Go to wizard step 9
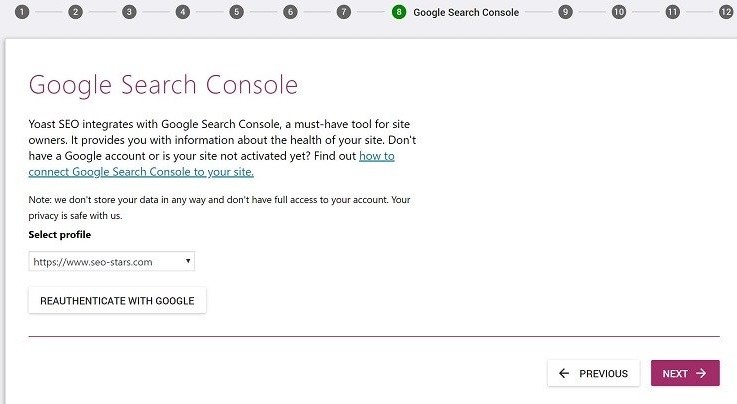The image size is (737, 404). click(565, 12)
